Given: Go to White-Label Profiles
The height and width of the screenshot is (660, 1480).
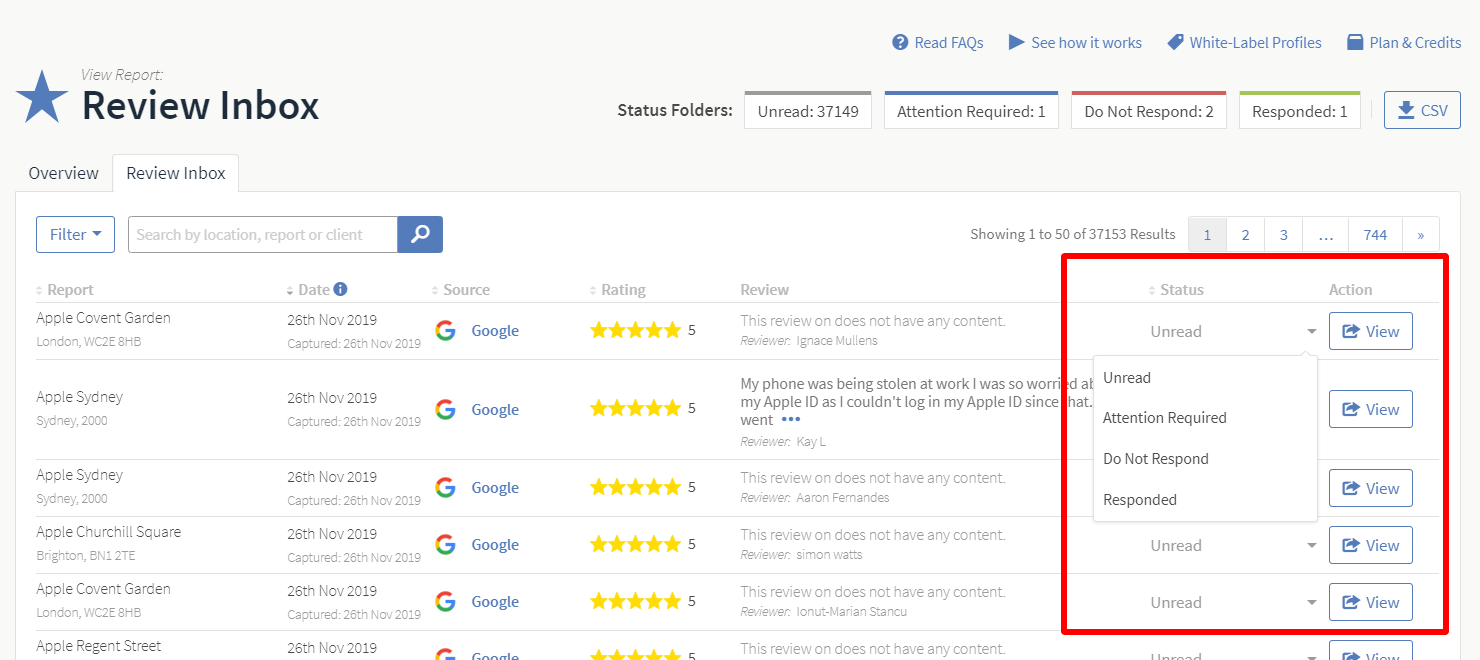Looking at the screenshot, I should pos(1244,42).
